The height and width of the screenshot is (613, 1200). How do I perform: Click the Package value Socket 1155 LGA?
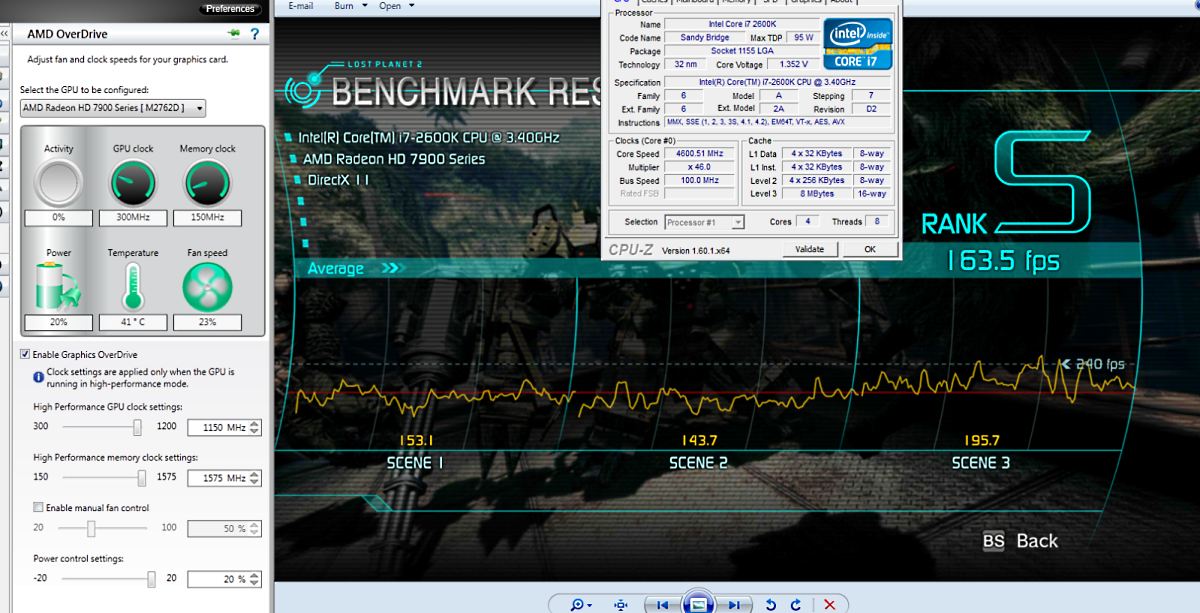741,51
